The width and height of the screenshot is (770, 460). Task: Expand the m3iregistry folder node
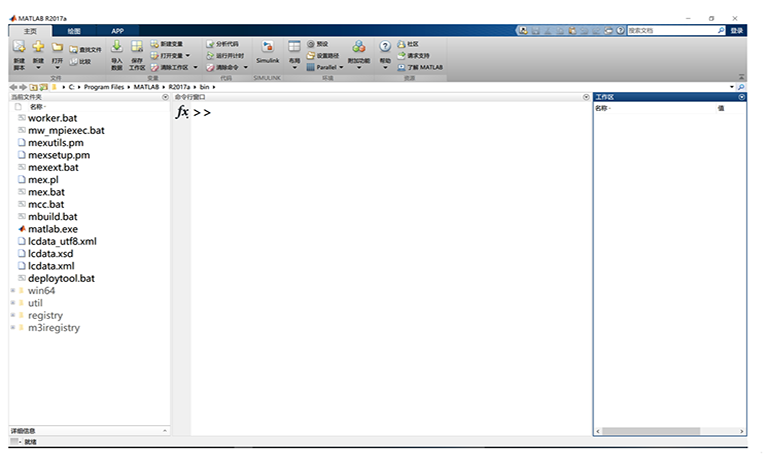(12, 328)
